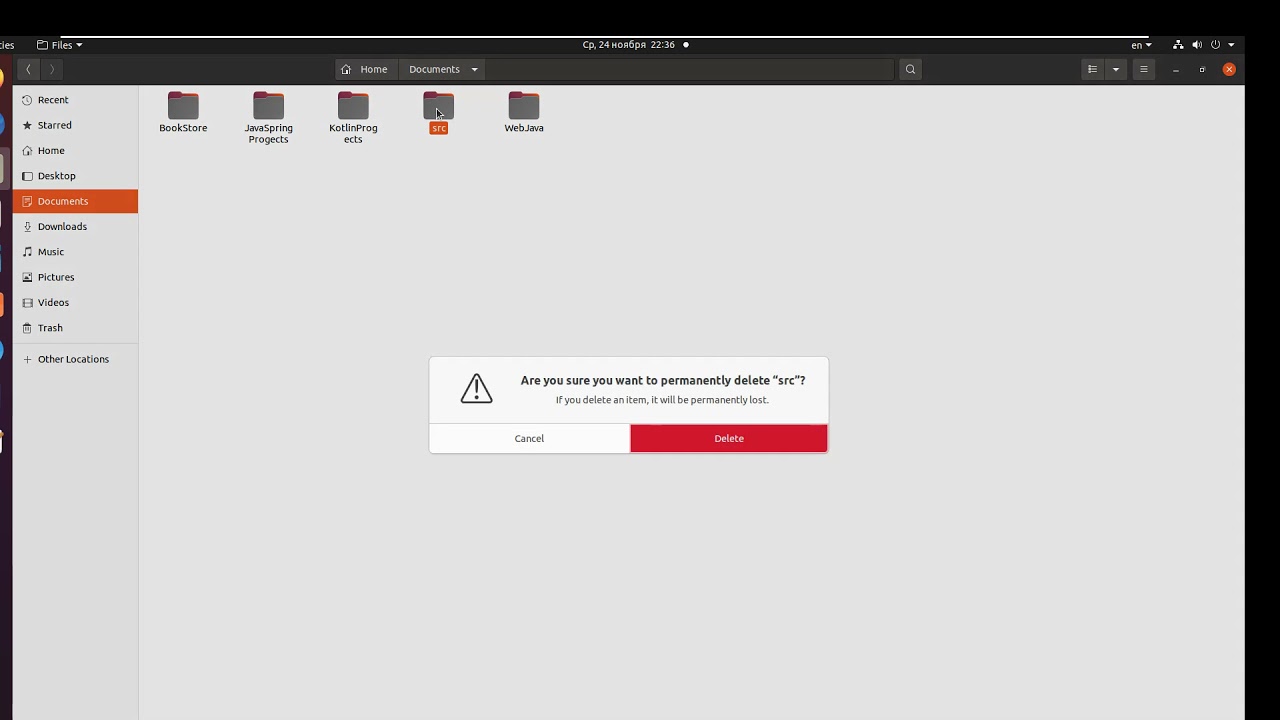The width and height of the screenshot is (1280, 720).
Task: Confirm deletion with the red Delete button
Action: click(729, 438)
